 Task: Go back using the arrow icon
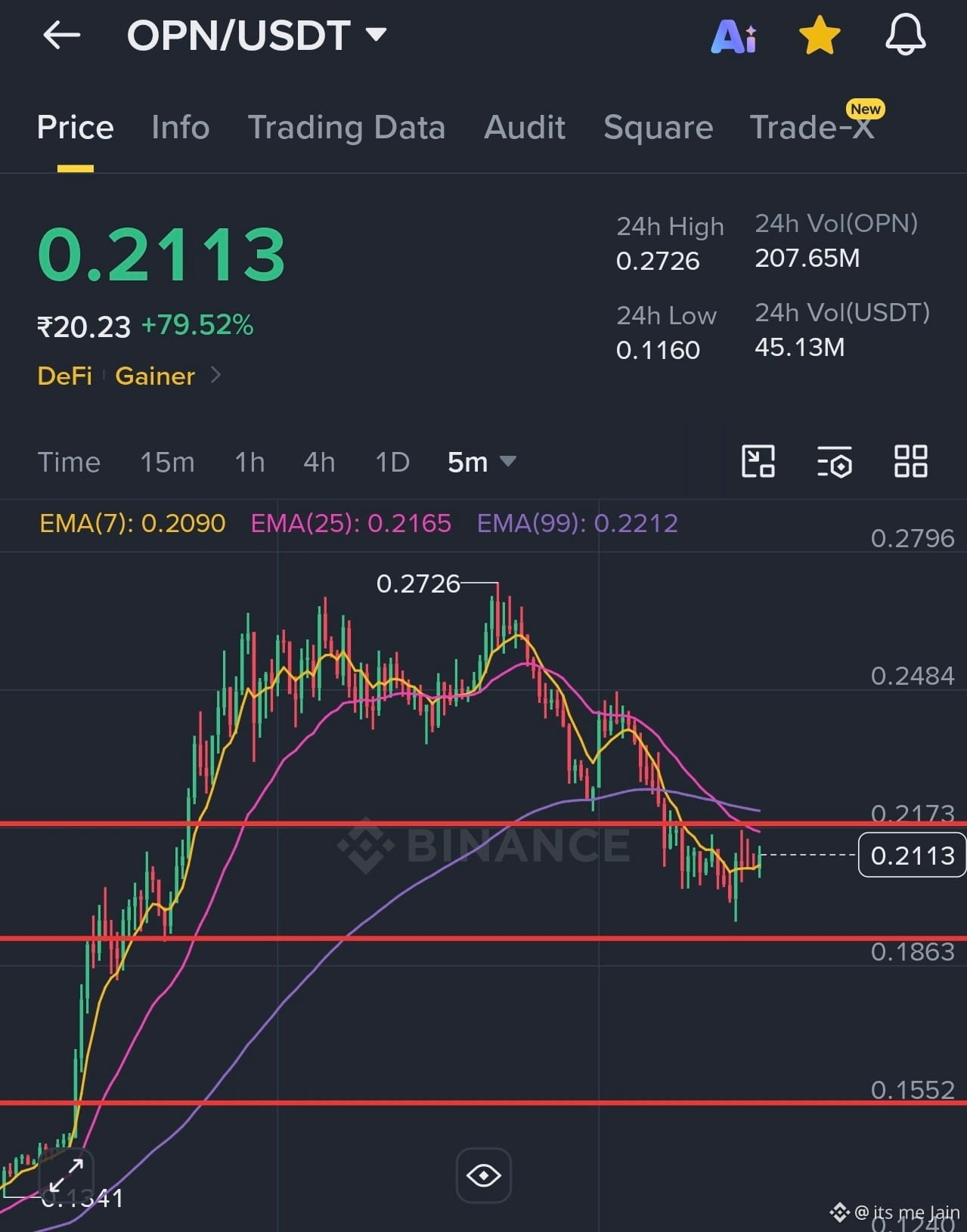tap(61, 35)
